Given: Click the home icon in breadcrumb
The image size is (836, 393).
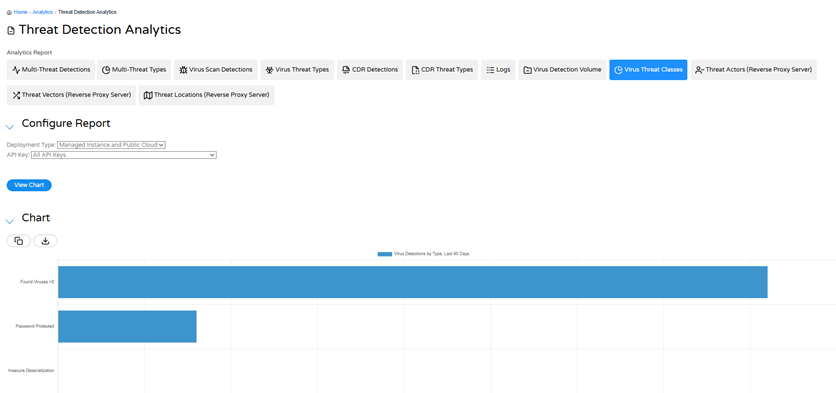Looking at the screenshot, I should (9, 12).
